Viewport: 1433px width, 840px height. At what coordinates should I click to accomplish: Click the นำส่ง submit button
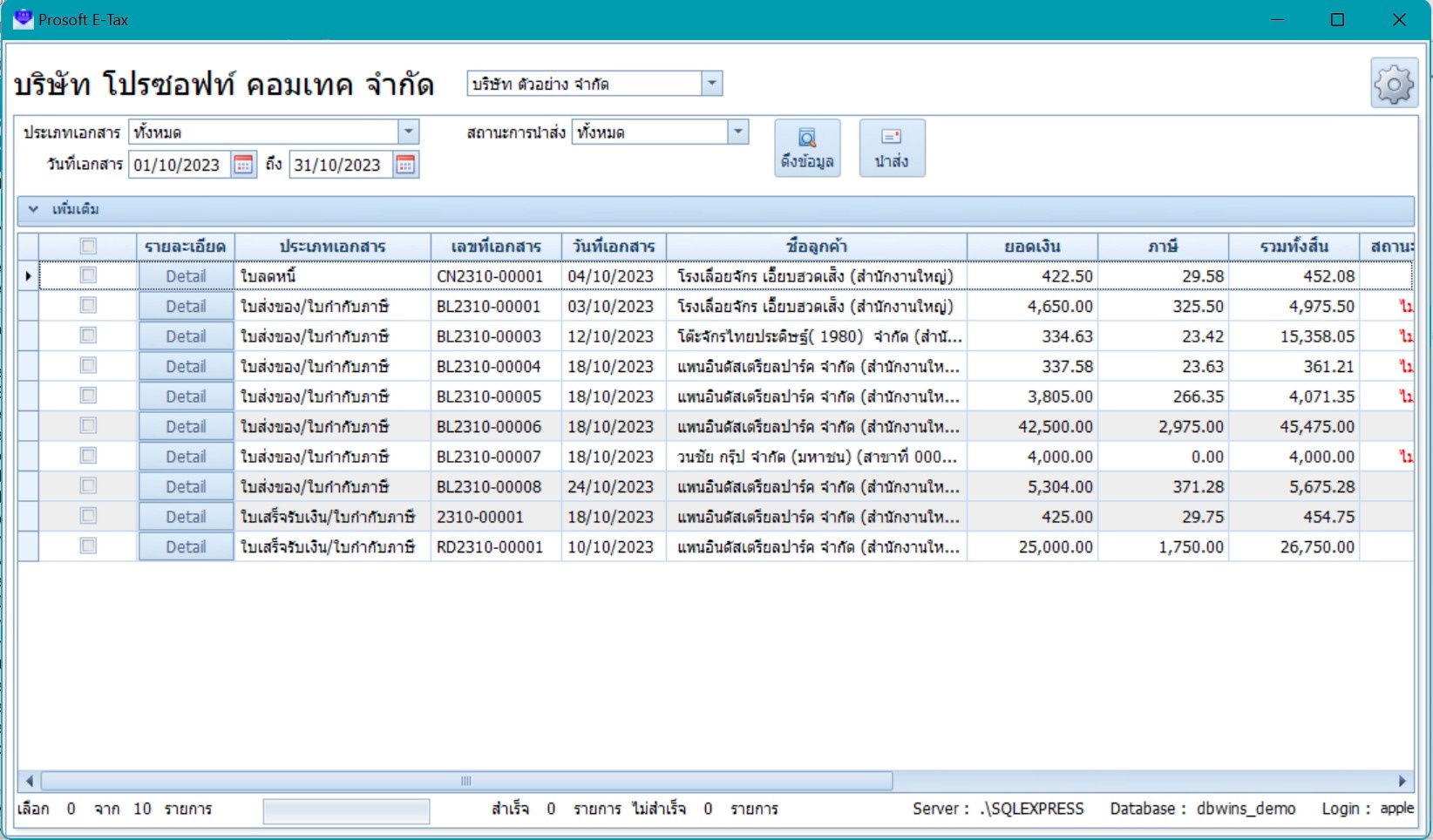click(892, 148)
